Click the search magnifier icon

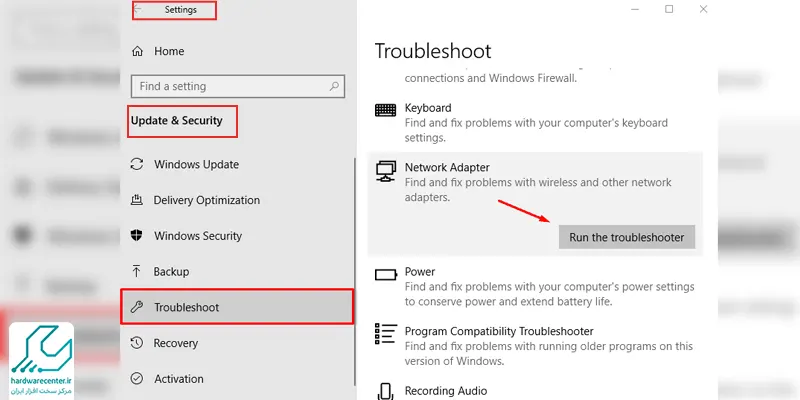(334, 86)
